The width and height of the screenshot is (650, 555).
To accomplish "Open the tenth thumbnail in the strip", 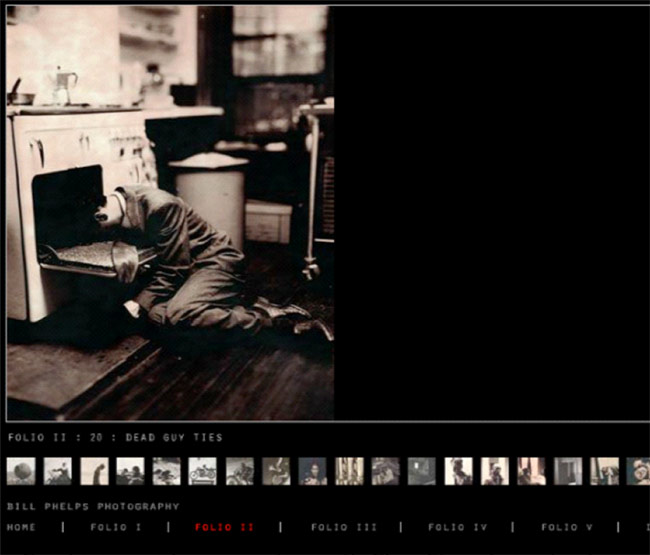I will [x=349, y=471].
